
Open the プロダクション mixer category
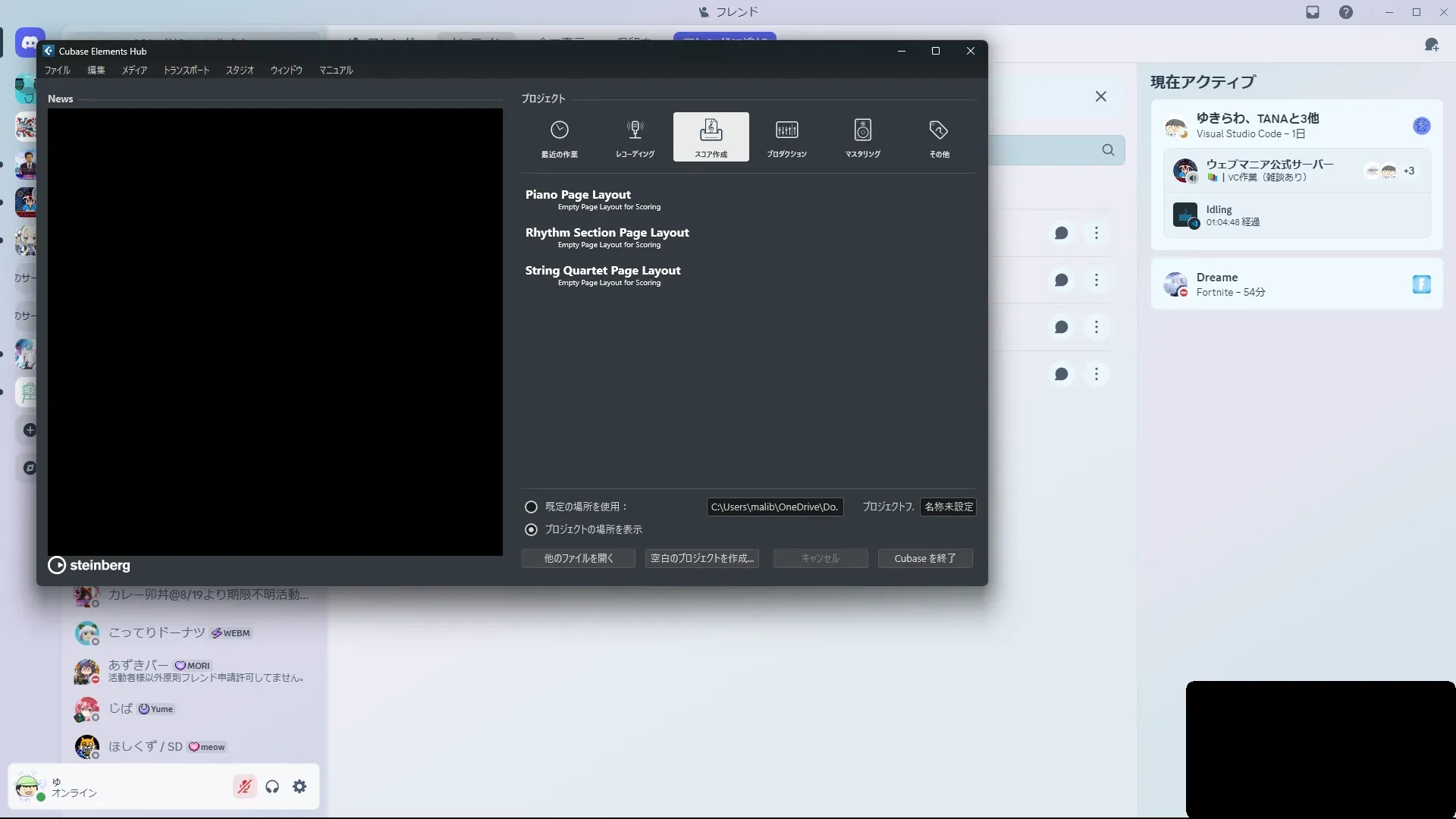(786, 137)
